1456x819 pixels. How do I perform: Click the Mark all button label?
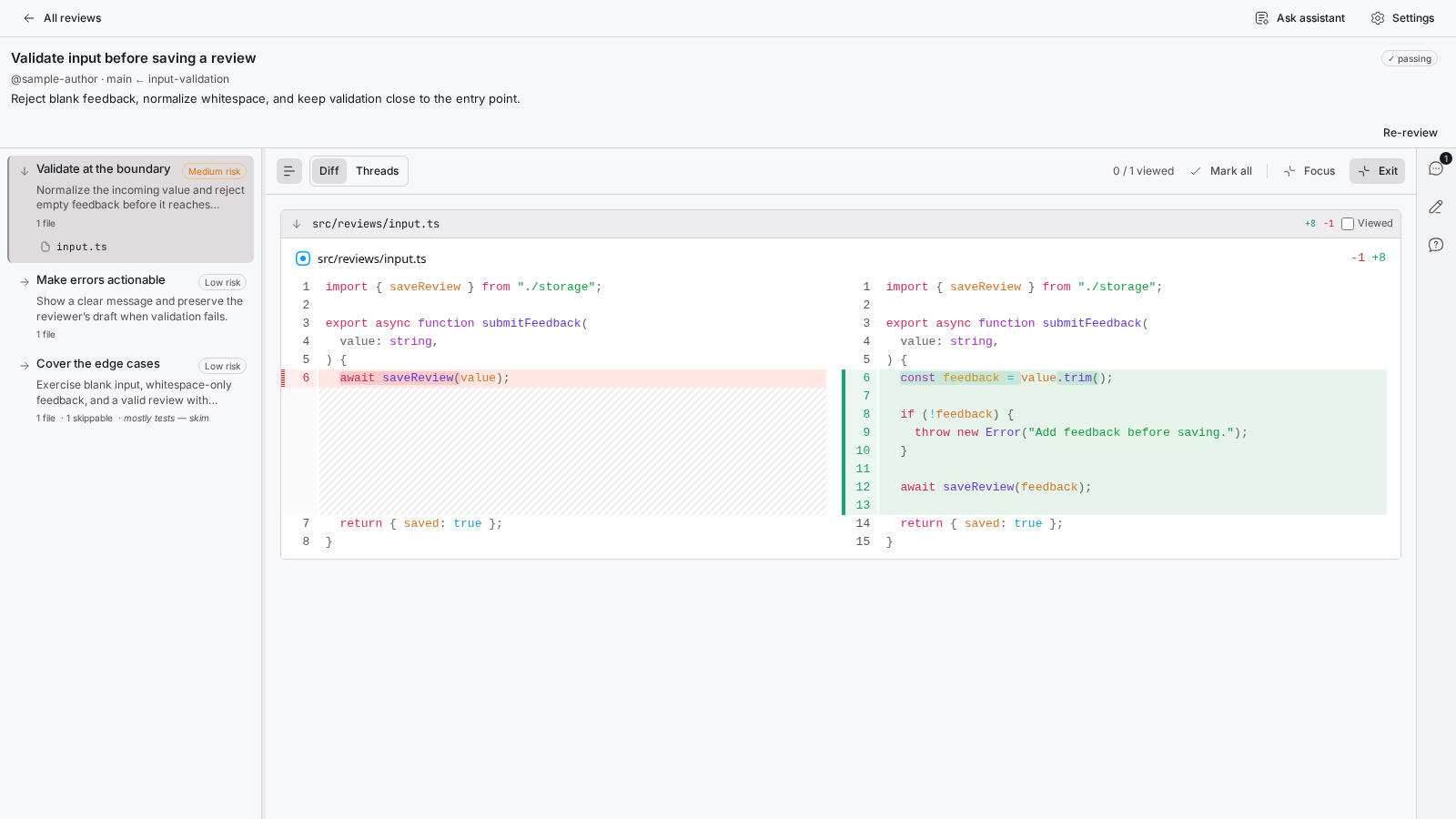1231,171
